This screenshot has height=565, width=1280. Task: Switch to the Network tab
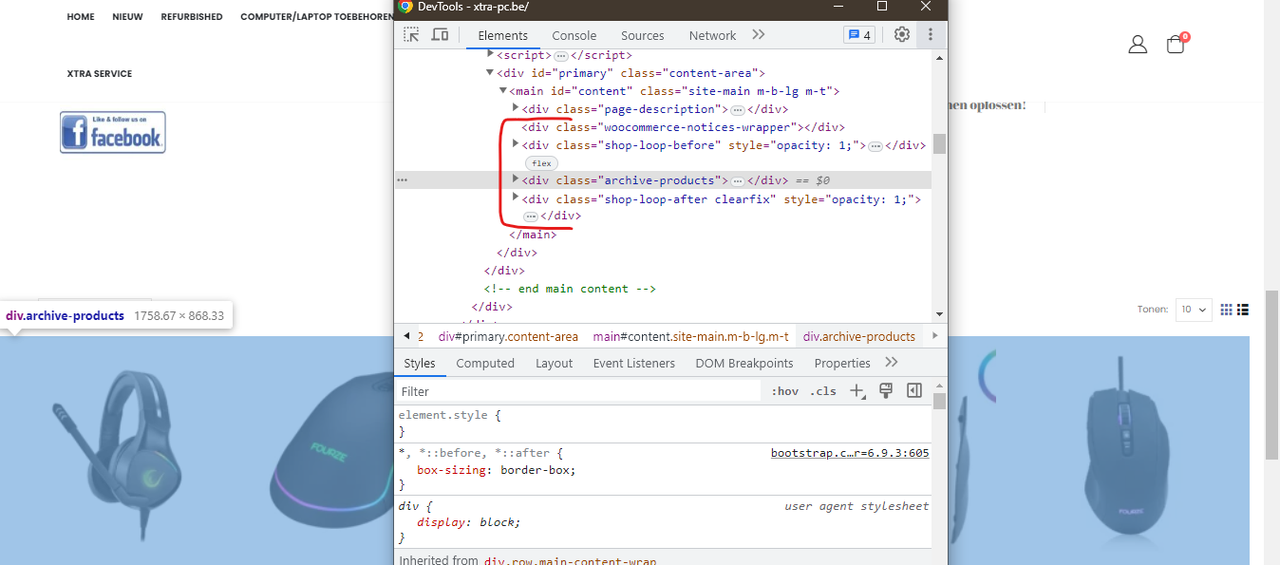pos(712,35)
